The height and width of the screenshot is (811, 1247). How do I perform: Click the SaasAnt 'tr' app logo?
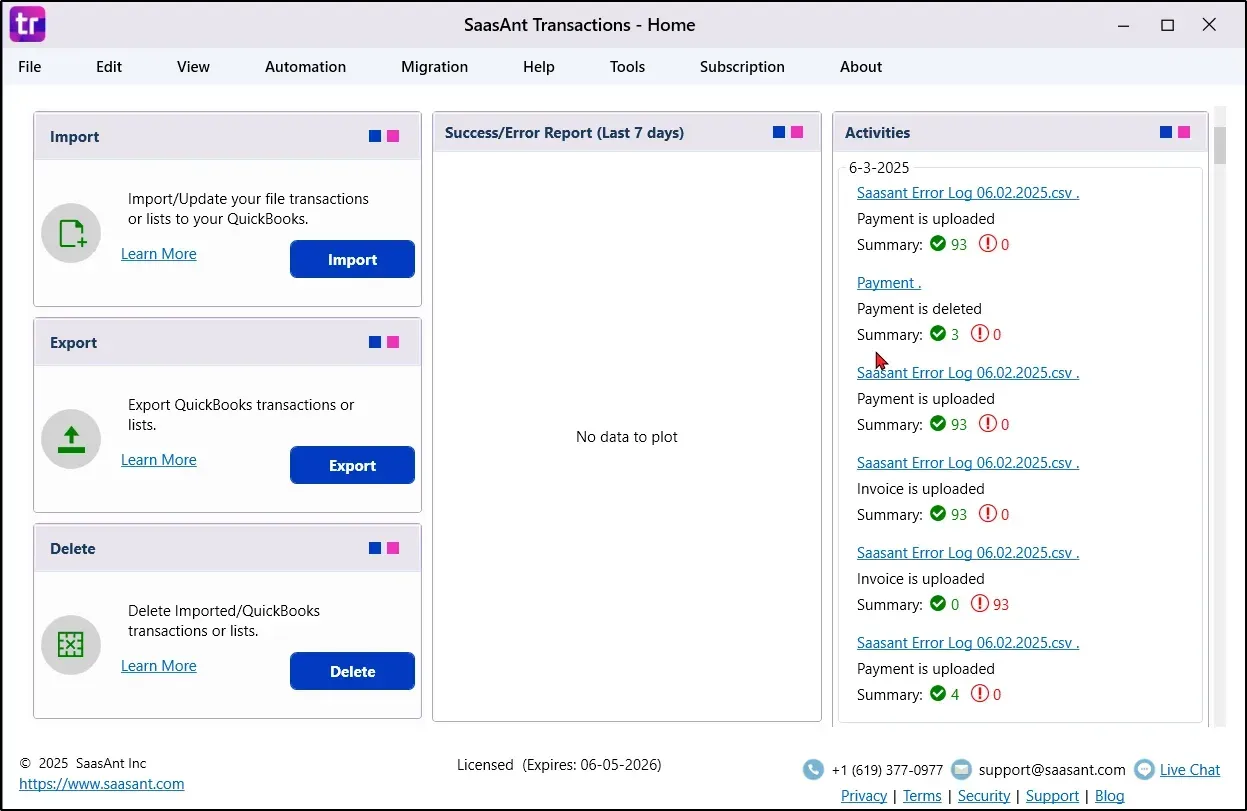click(27, 24)
